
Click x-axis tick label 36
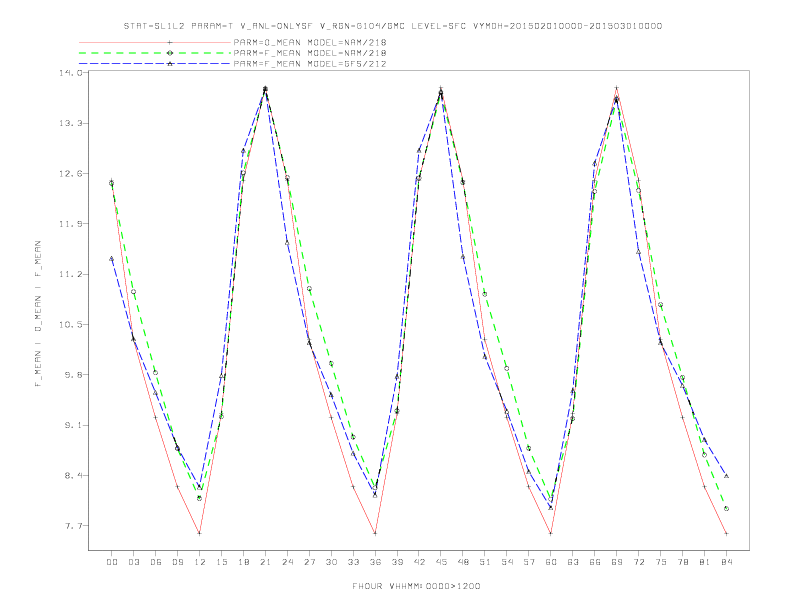[375, 562]
